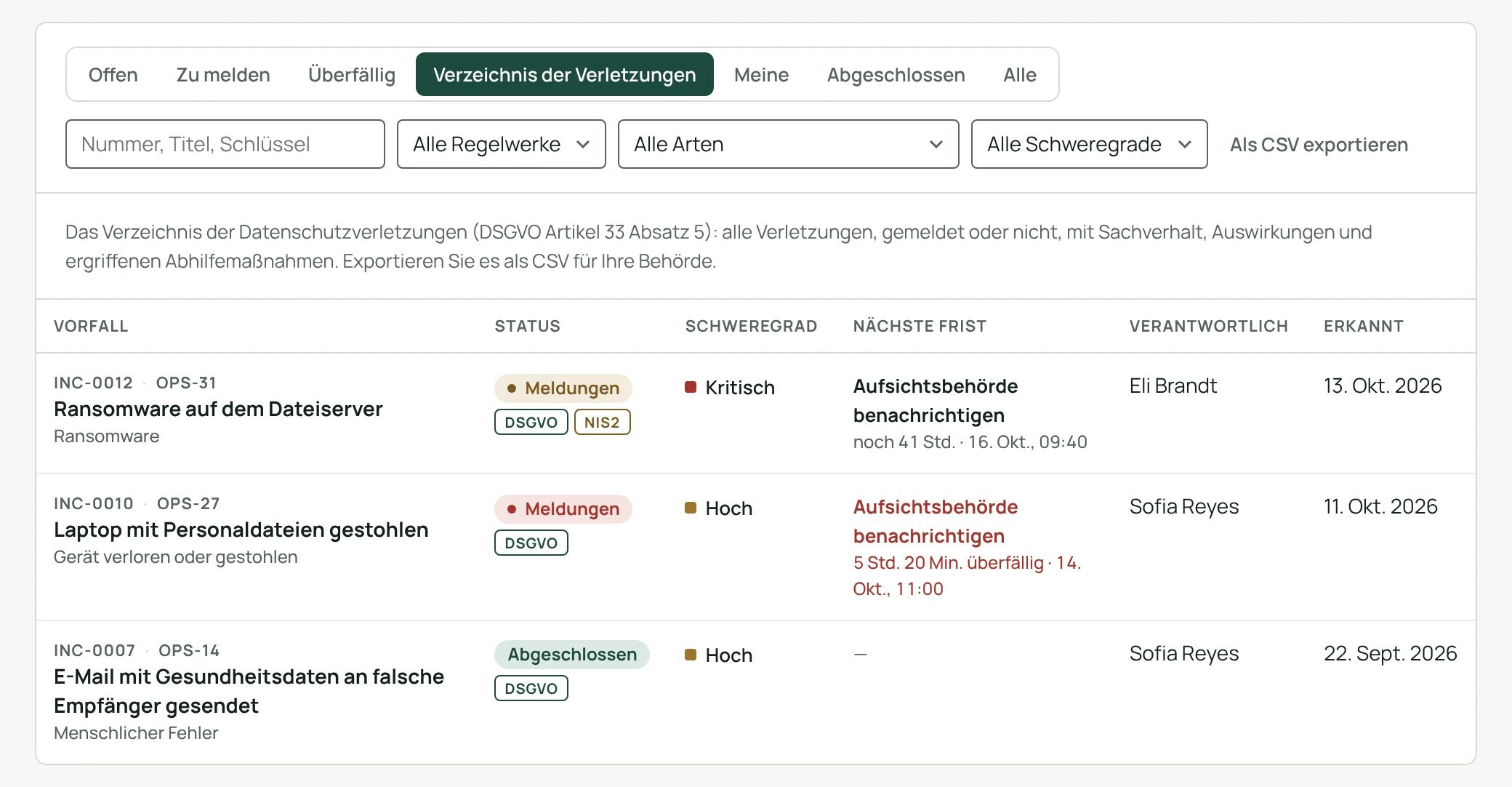Open the Zu melden tab
Image resolution: width=1512 pixels, height=787 pixels.
[223, 75]
